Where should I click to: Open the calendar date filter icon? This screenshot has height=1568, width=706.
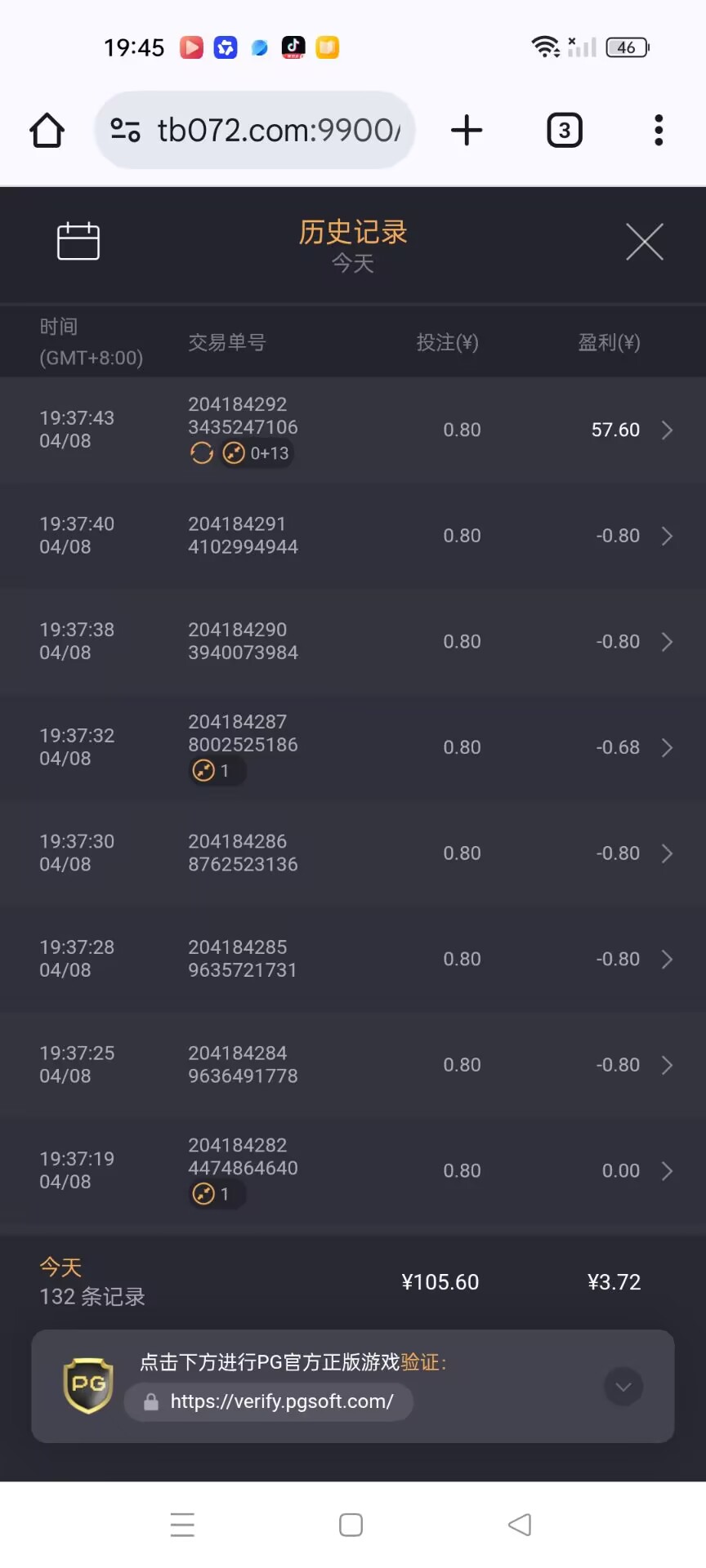pyautogui.click(x=78, y=242)
